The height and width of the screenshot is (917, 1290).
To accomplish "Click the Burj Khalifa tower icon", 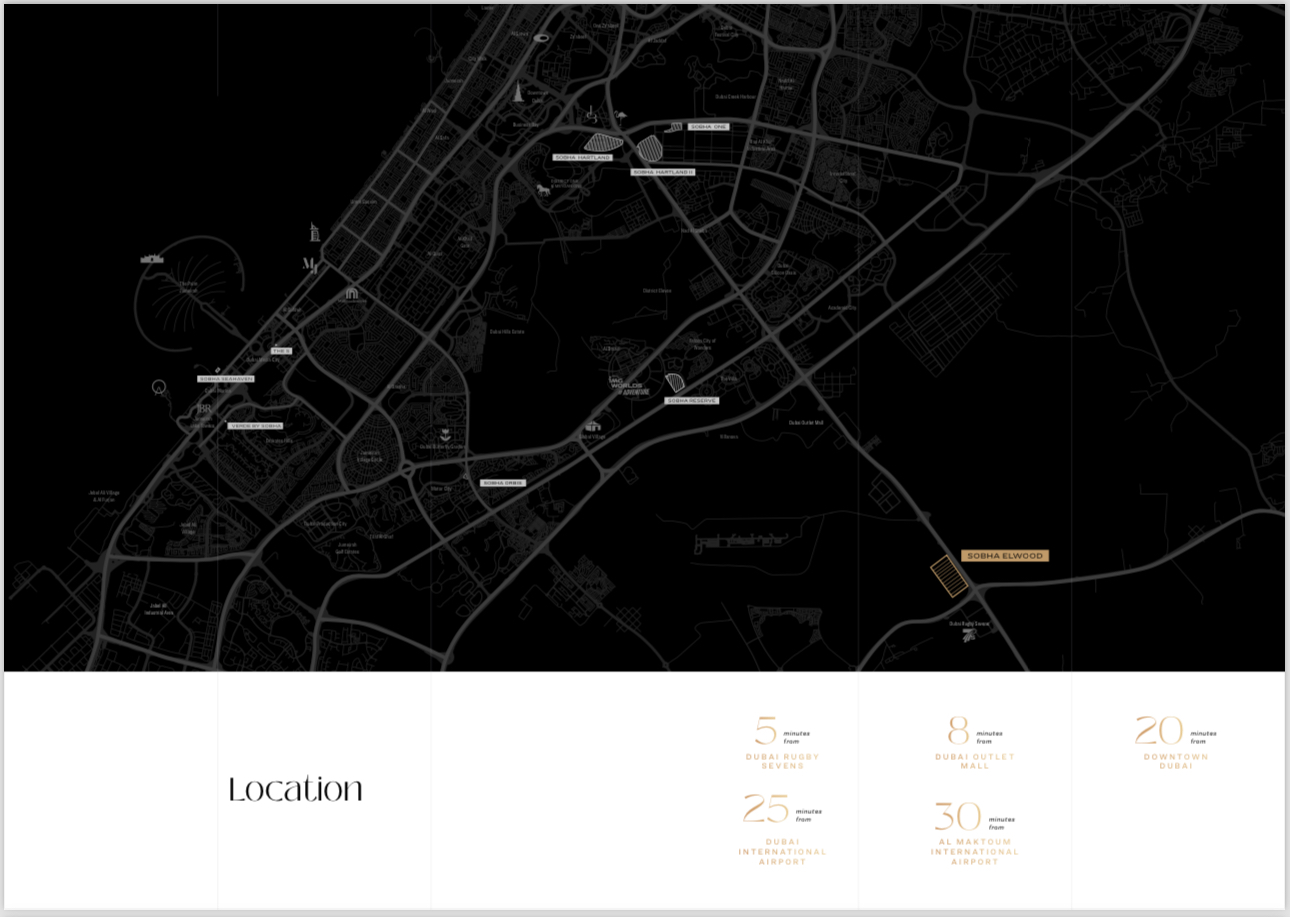I will point(518,92).
